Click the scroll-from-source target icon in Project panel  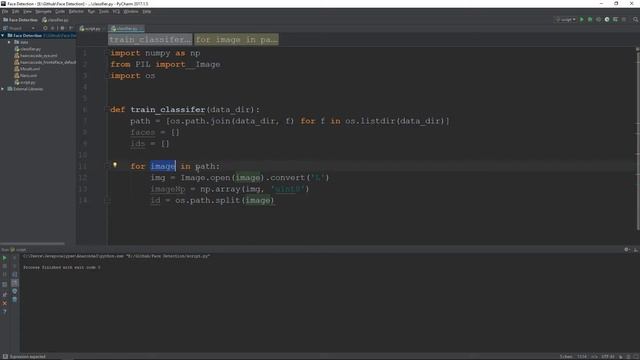[45, 28]
